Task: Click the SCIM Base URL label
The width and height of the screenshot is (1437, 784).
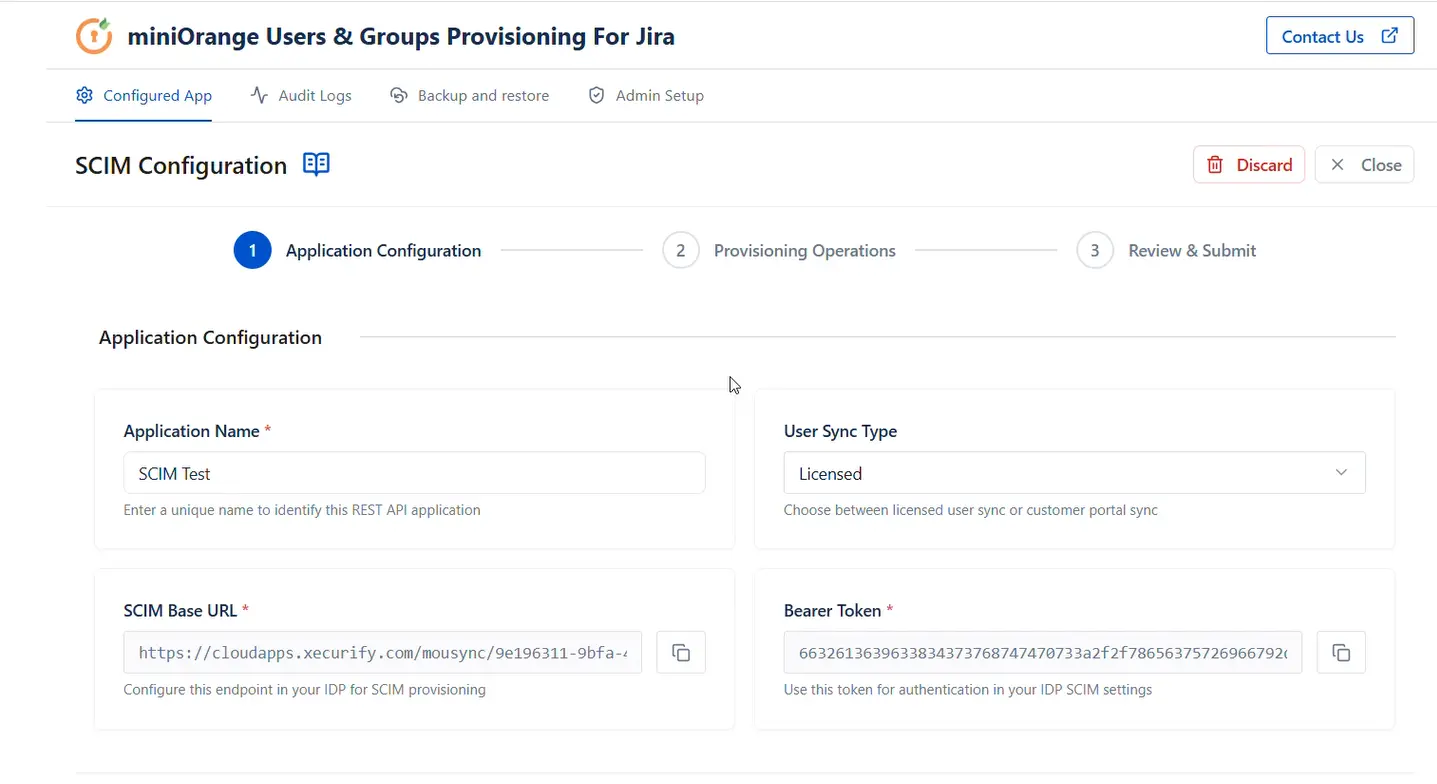Action: click(x=186, y=610)
